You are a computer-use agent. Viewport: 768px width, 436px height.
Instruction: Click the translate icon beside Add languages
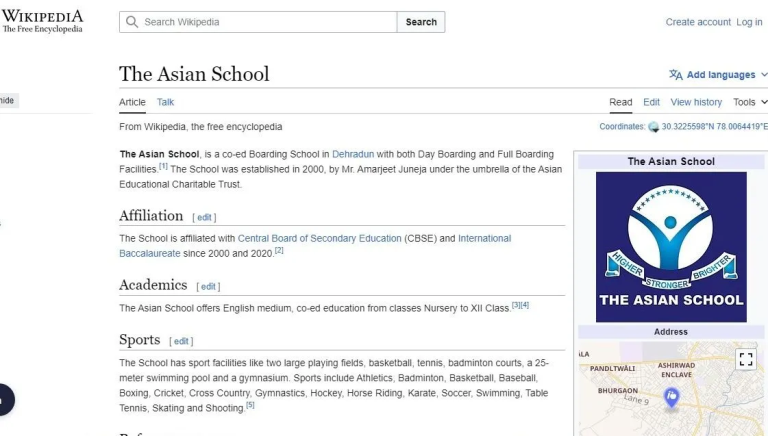coord(676,75)
